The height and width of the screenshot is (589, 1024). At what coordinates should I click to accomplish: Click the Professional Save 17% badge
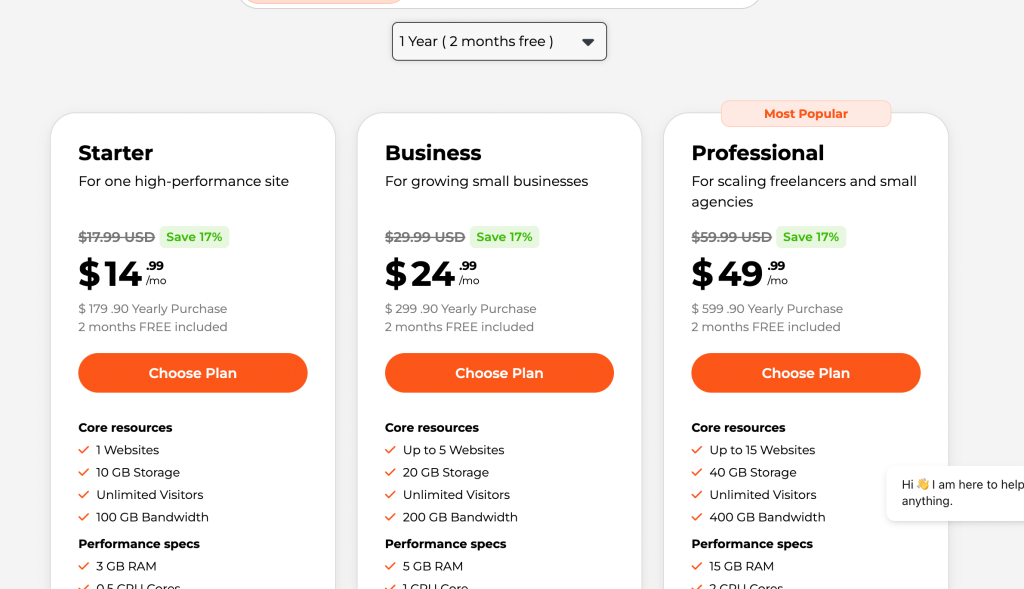tap(810, 237)
